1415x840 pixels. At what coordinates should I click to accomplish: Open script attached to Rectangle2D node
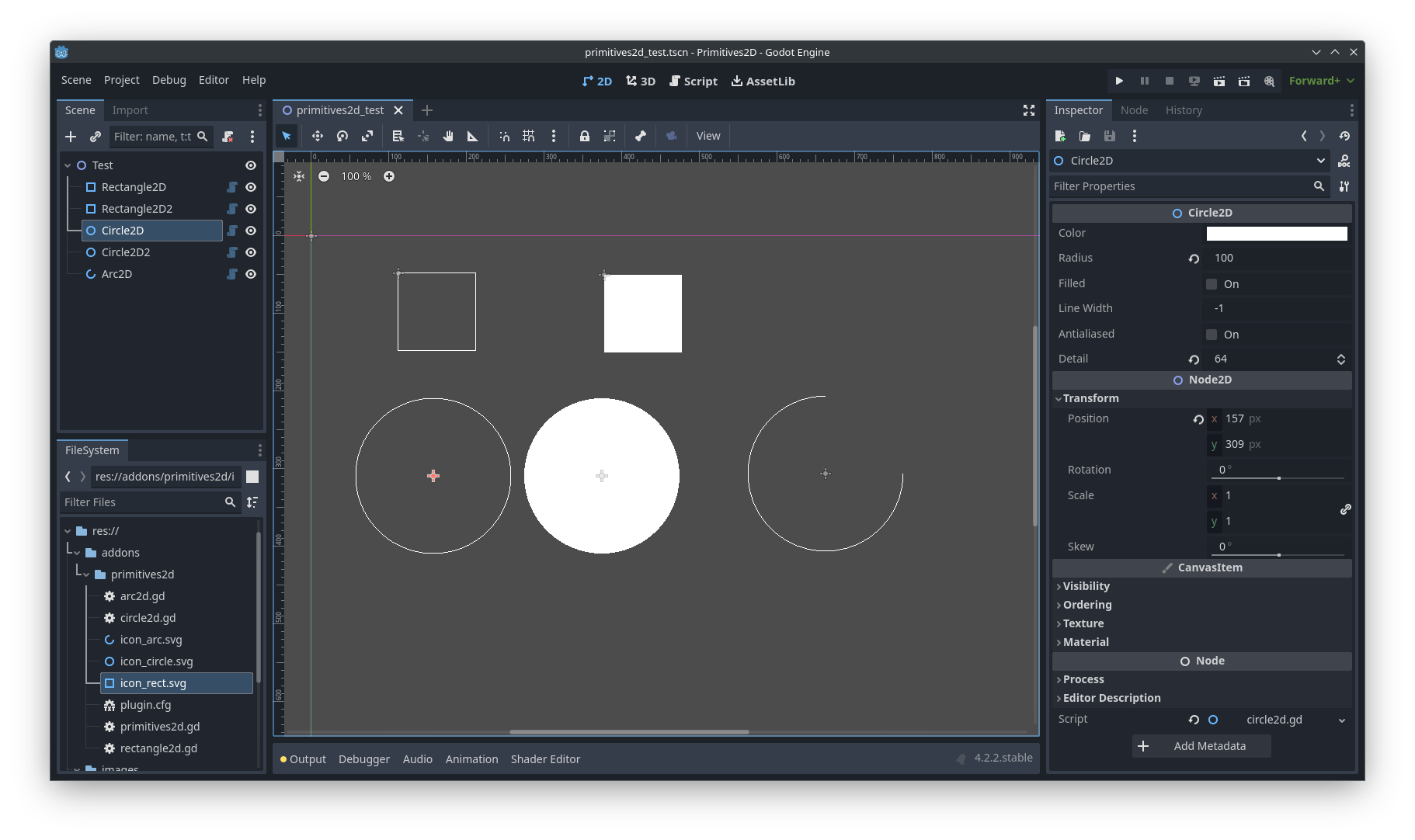(x=231, y=187)
